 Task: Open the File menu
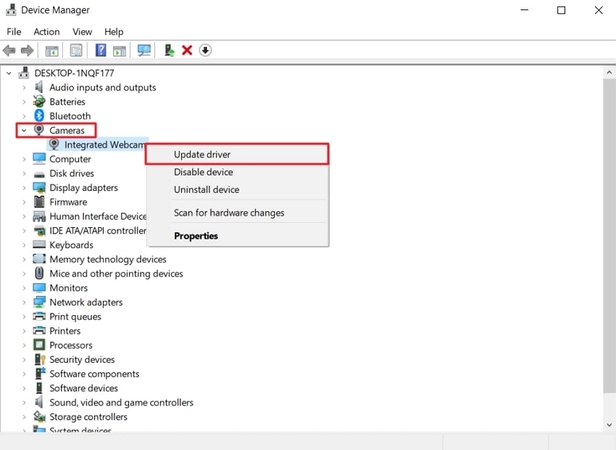click(x=14, y=31)
